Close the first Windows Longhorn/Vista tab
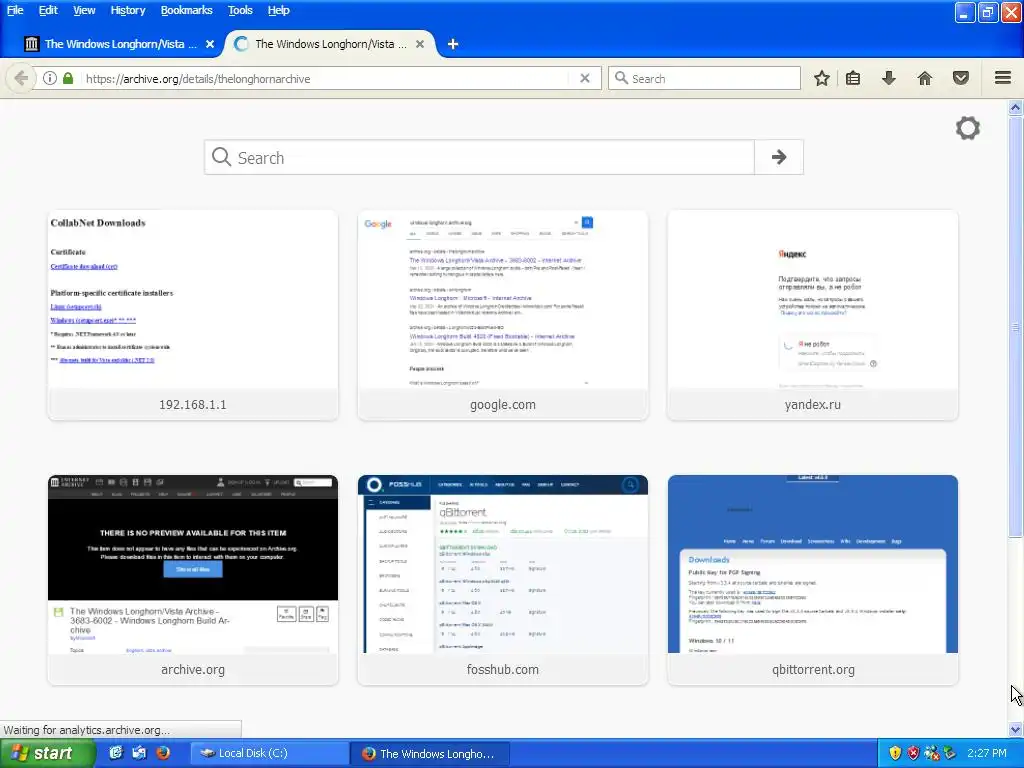The image size is (1024, 768). click(210, 44)
